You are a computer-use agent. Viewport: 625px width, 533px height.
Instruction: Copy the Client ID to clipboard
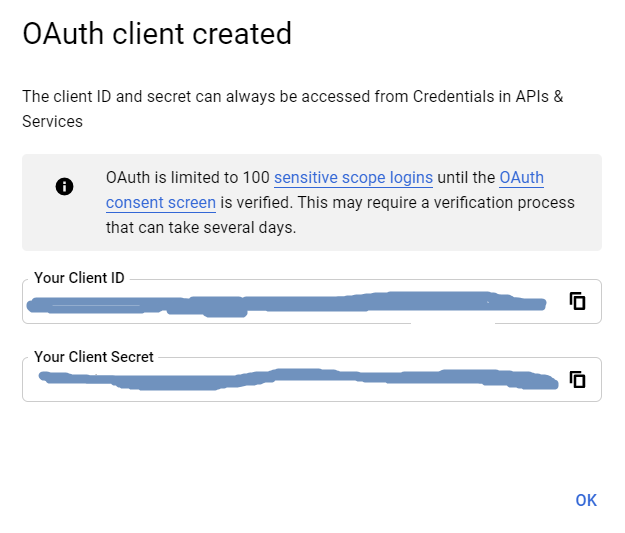577,301
